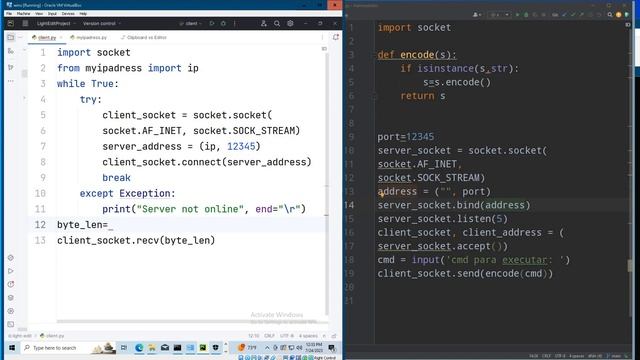Click the orange updates icon in right IDE
This screenshot has height=360, width=640.
coord(618,15)
